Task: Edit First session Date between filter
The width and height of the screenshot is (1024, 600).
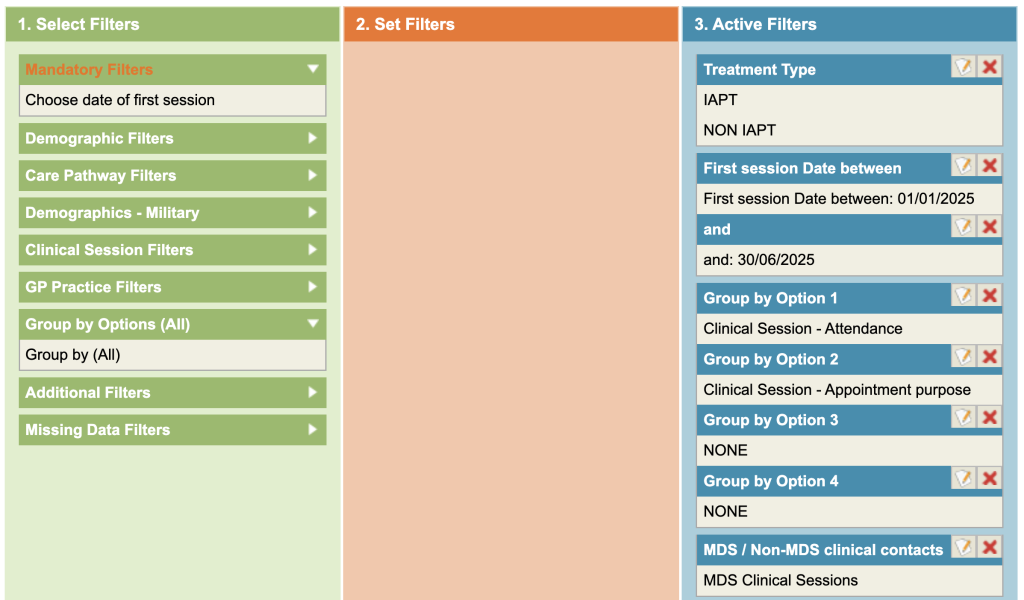Action: (963, 166)
